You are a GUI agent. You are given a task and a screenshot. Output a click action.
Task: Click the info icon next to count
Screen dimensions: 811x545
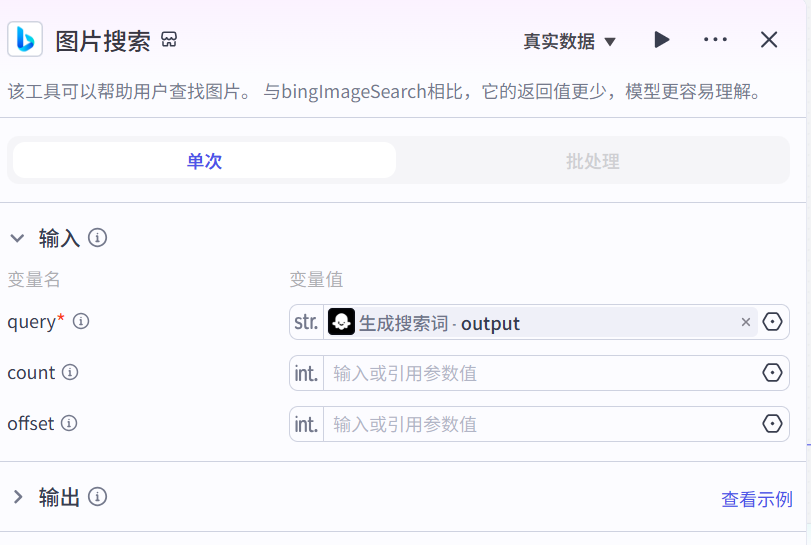coord(70,372)
